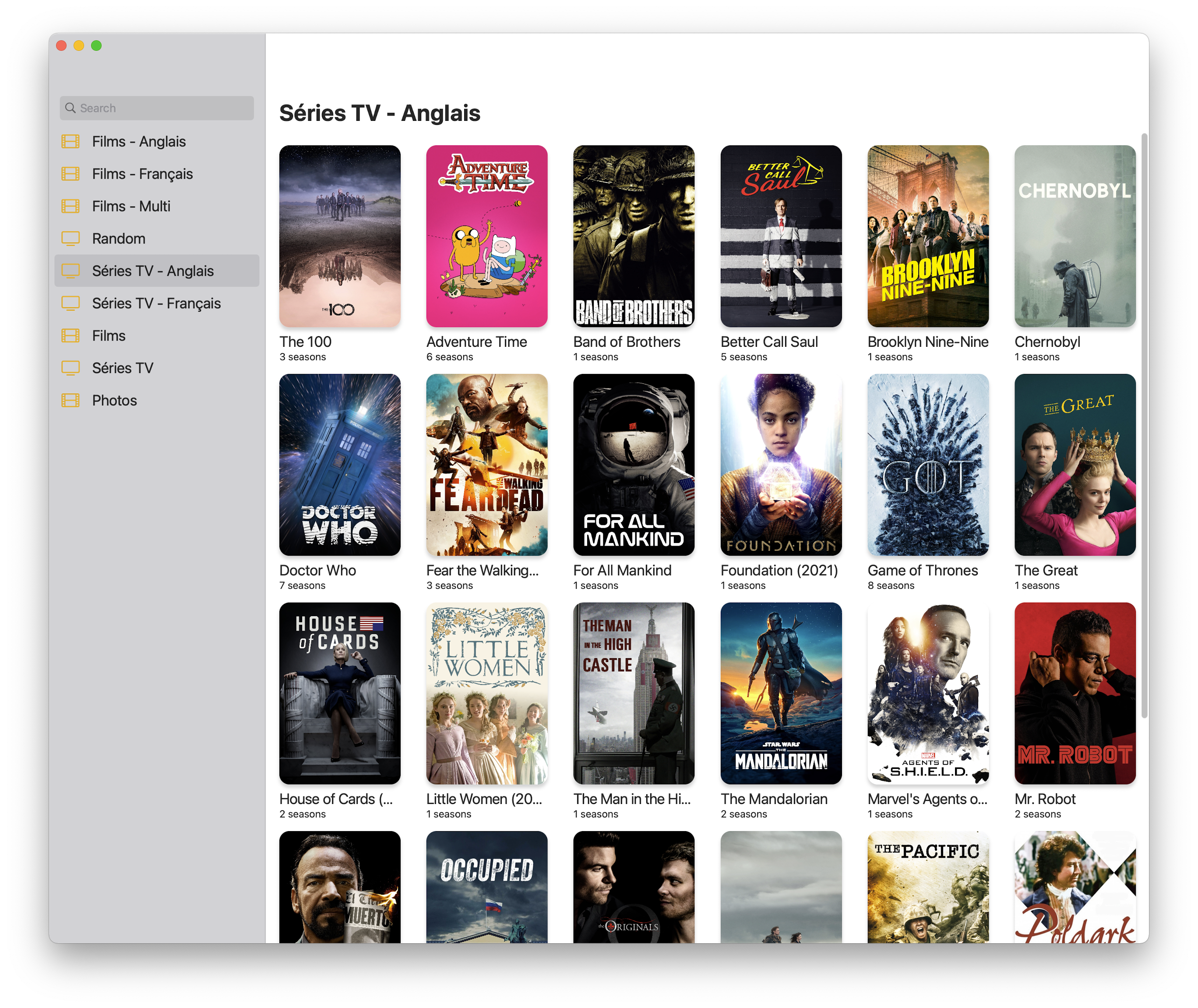Open the Mr. Robot poster
Screen dimensions: 1198x1008
pyautogui.click(x=1074, y=693)
